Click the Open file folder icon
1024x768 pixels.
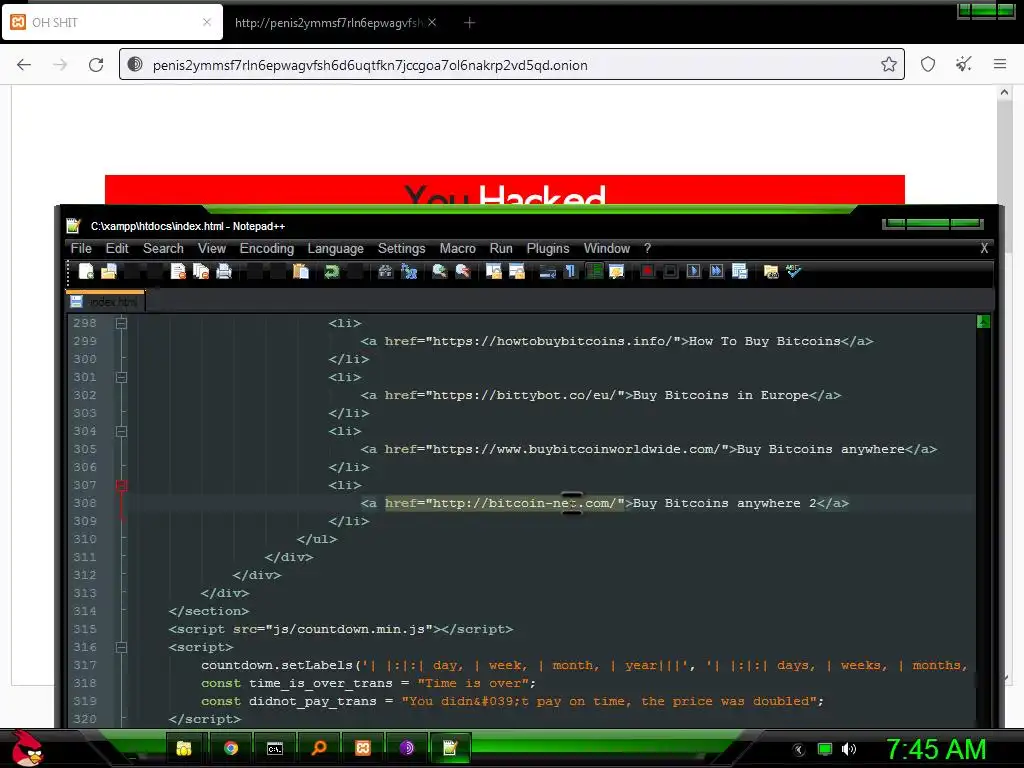point(109,271)
